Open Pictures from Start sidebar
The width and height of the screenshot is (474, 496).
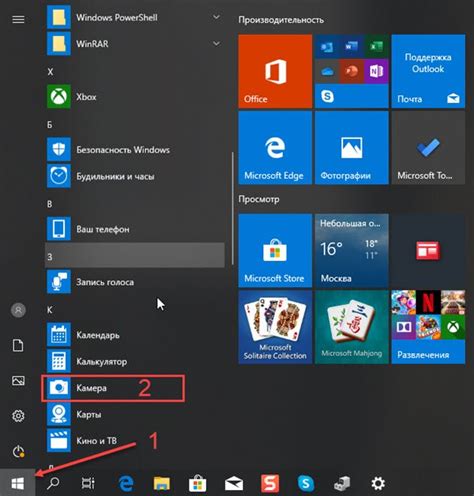pos(18,381)
